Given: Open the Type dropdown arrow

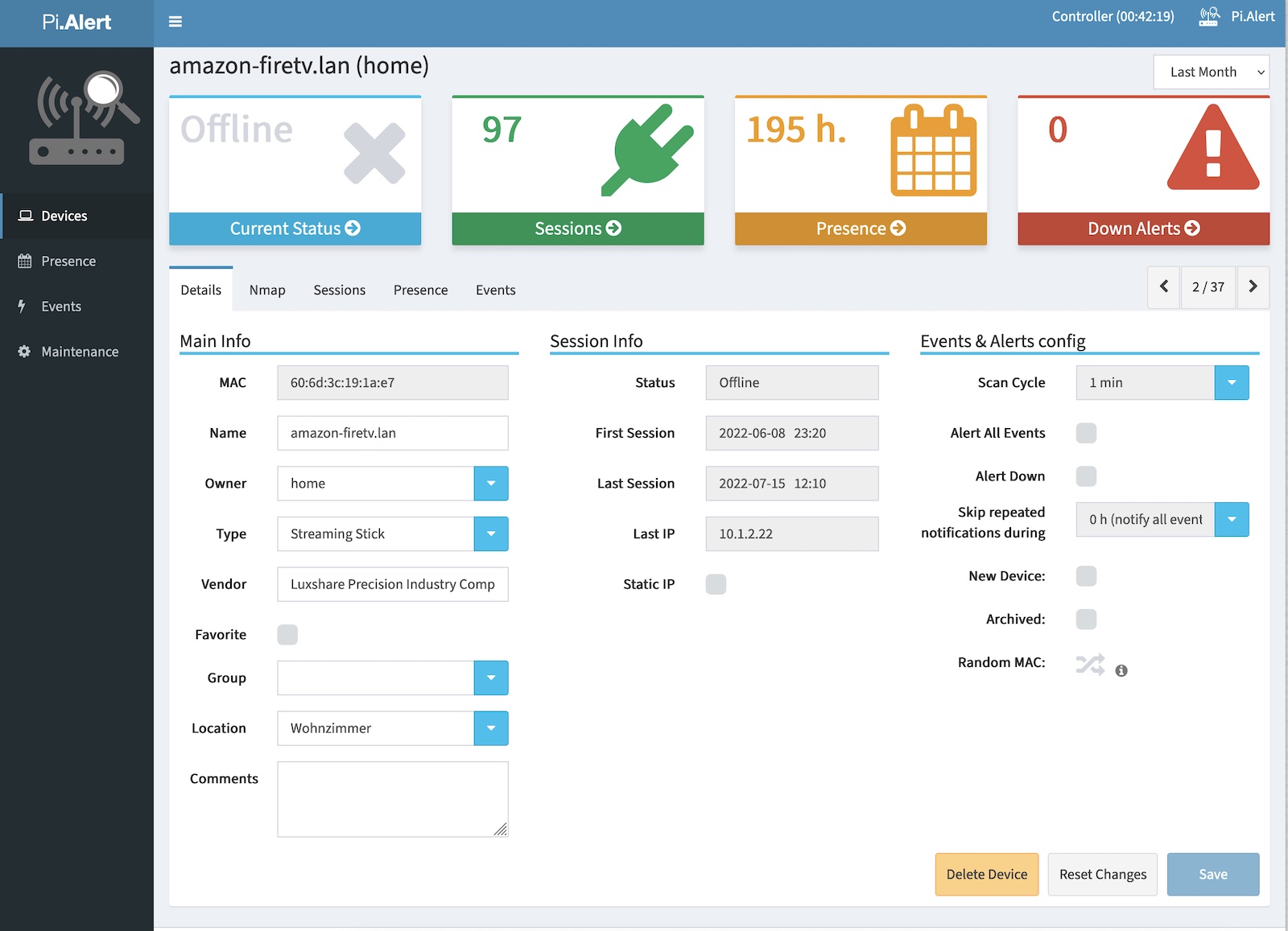Looking at the screenshot, I should pos(491,534).
